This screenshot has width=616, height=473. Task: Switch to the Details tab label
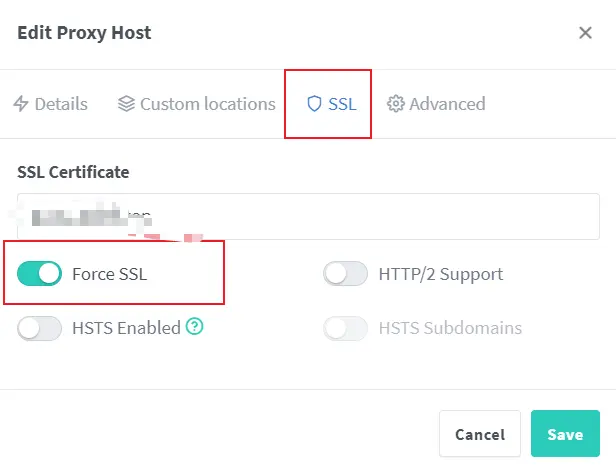point(61,104)
